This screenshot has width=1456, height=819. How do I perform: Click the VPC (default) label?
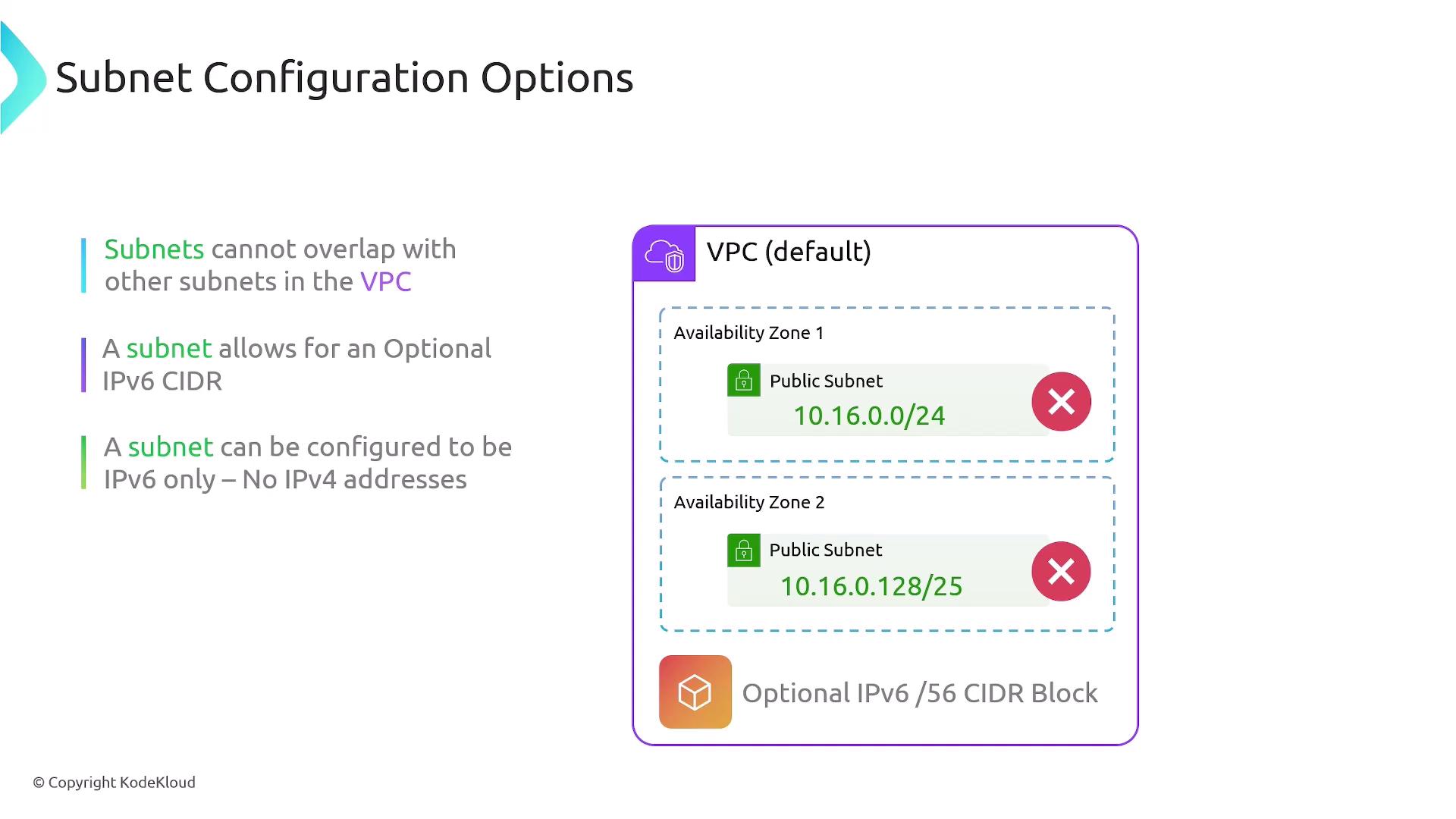click(789, 252)
